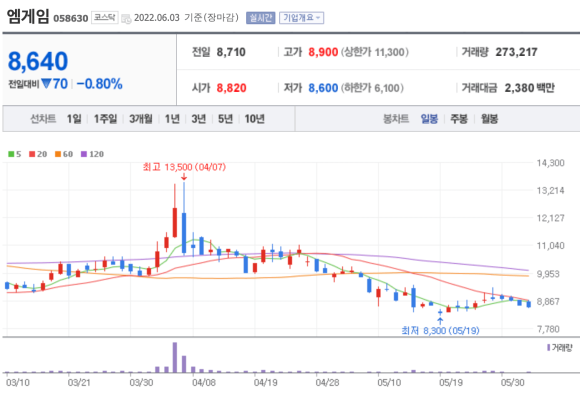Click the 최고 13,500 (04/07) label
580x395 pixels.
click(184, 167)
